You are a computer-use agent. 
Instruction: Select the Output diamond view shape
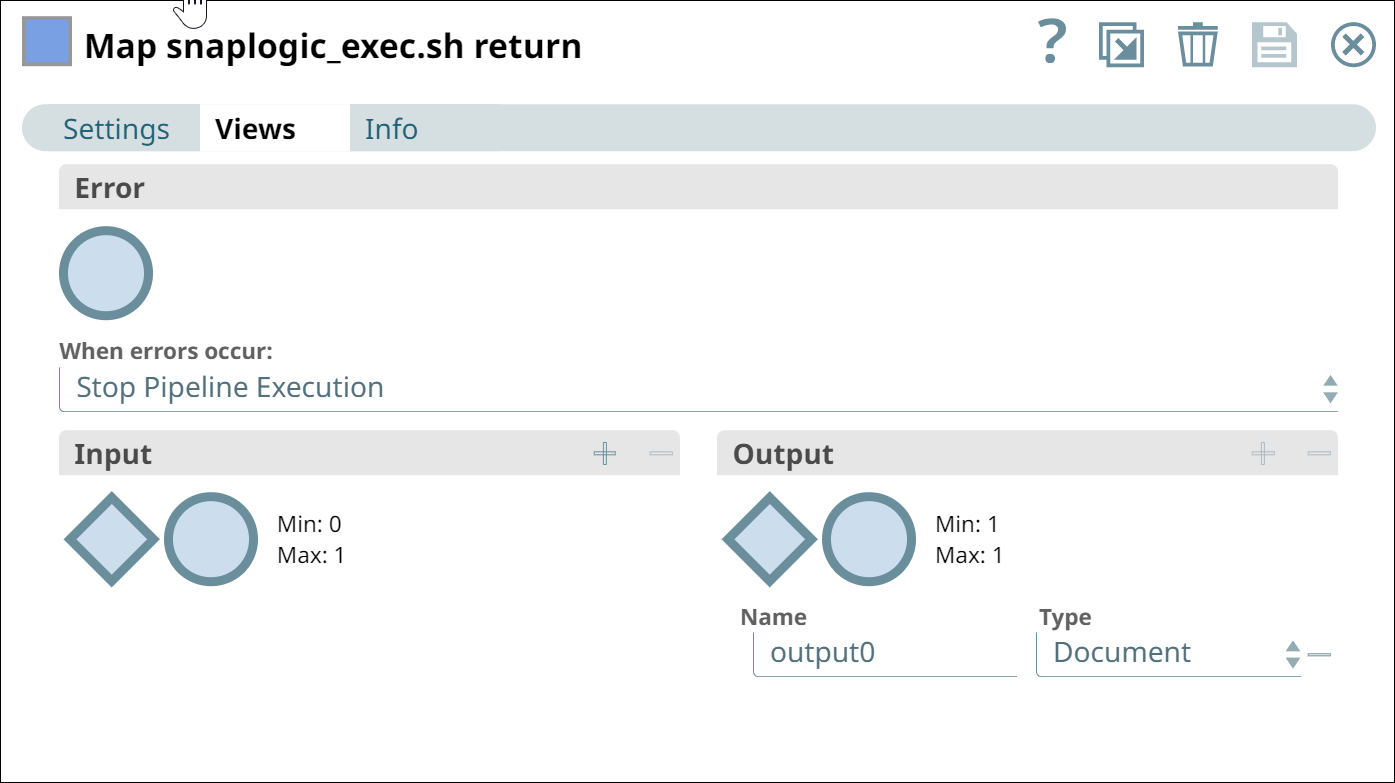pyautogui.click(x=770, y=539)
